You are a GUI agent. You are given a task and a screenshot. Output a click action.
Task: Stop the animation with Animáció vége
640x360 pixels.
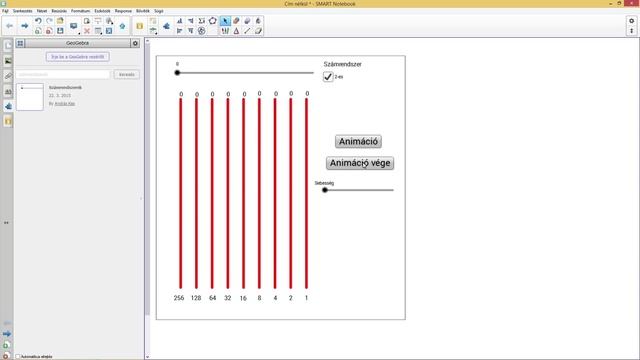(360, 163)
